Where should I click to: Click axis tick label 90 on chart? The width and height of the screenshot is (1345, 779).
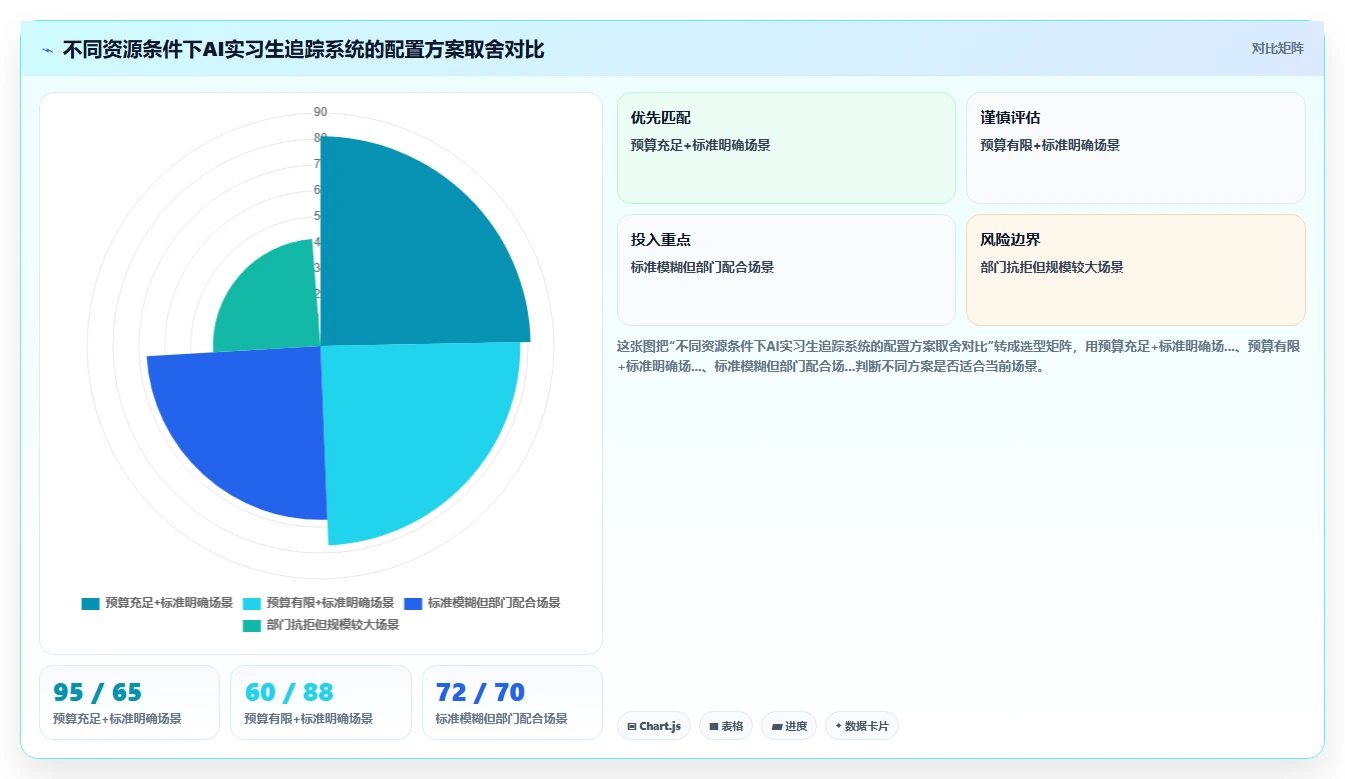tap(320, 112)
